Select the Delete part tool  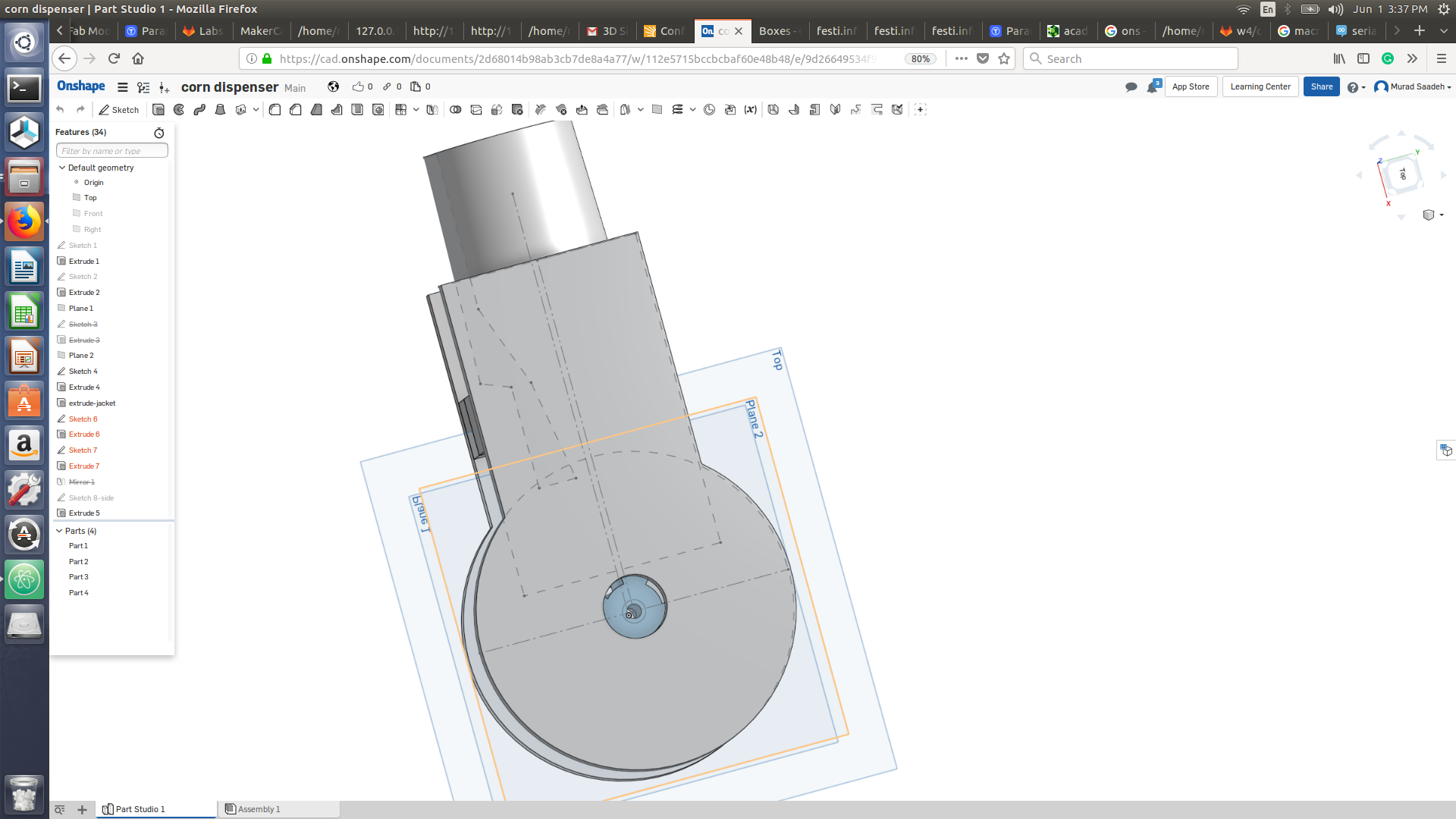(x=517, y=110)
